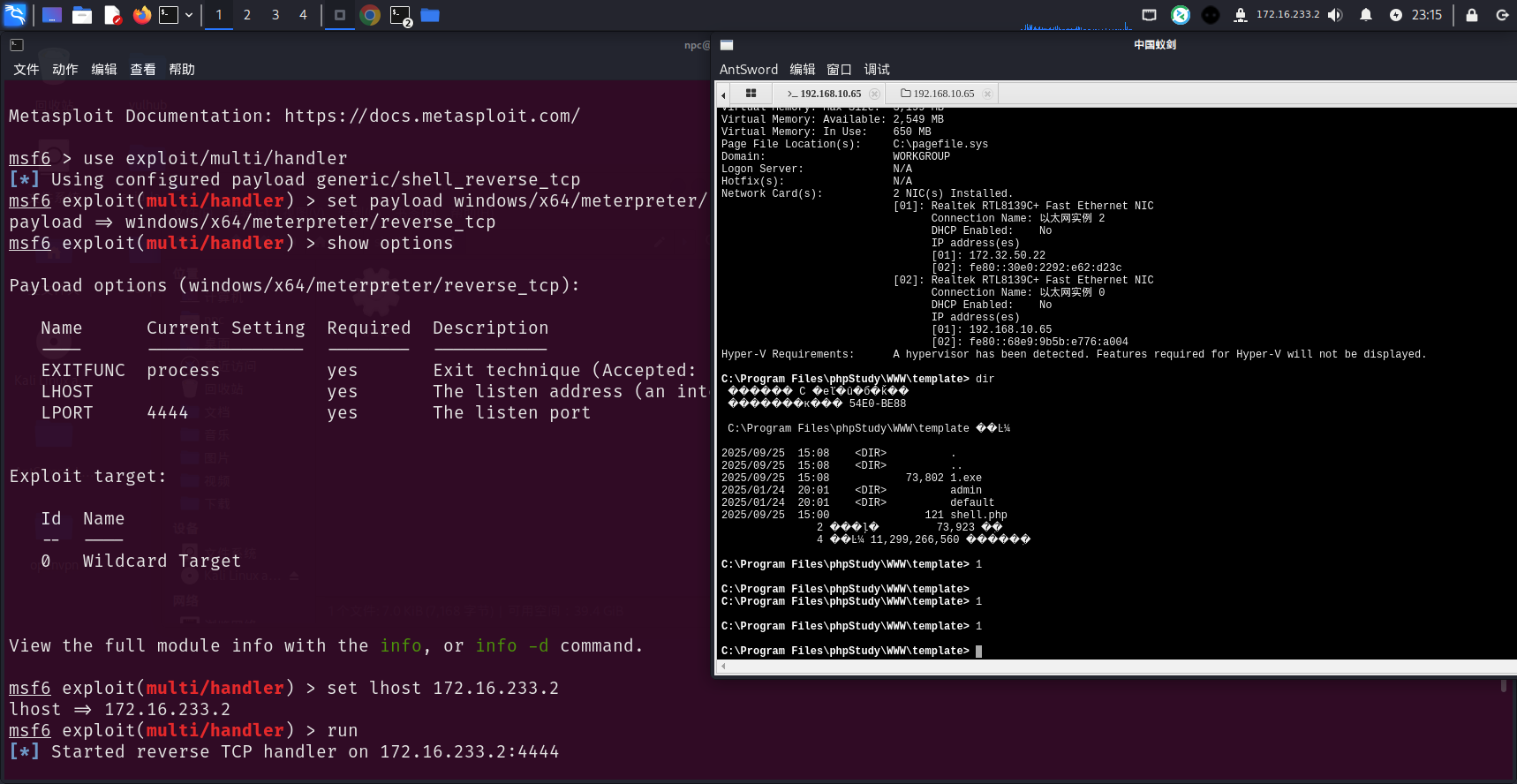Image resolution: width=1517 pixels, height=784 pixels.
Task: Click the green 'info -d' command text
Action: coord(512,646)
